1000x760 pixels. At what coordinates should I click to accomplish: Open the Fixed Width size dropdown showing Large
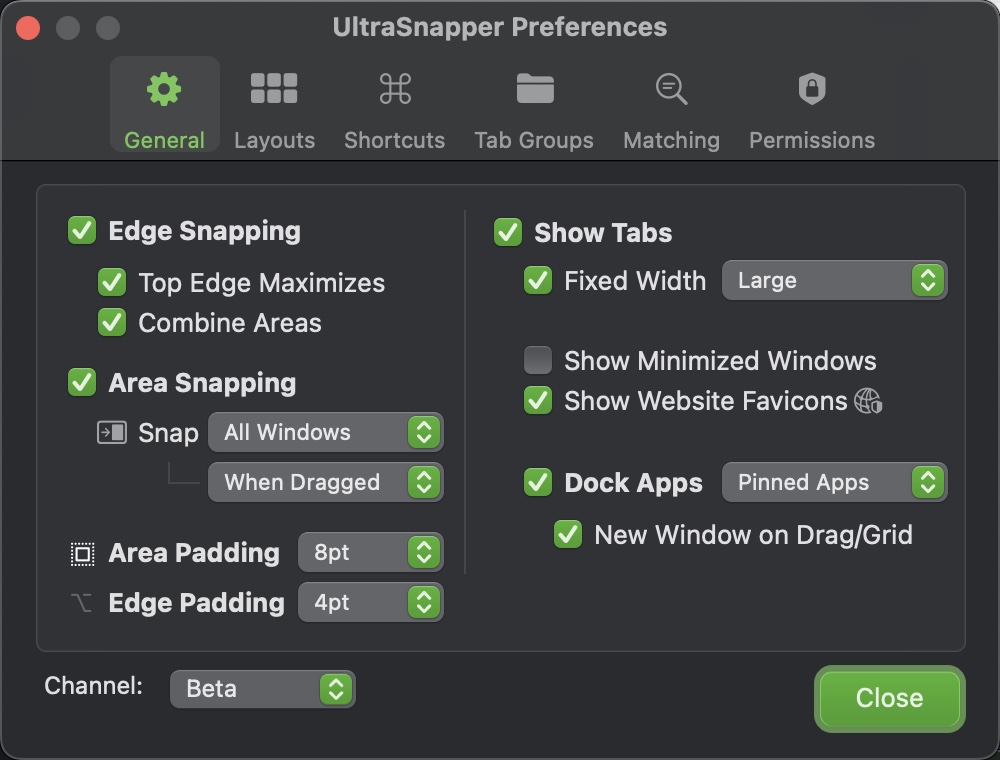(834, 280)
